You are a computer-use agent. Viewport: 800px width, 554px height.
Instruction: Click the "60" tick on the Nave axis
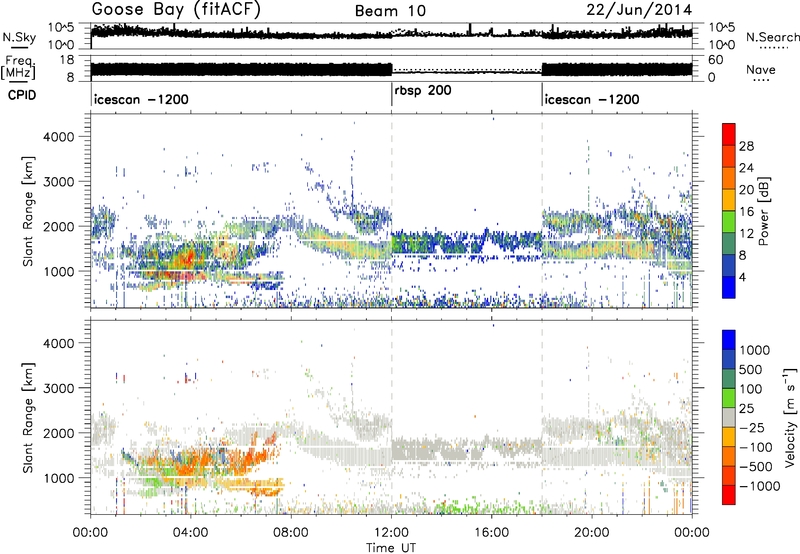coord(716,60)
